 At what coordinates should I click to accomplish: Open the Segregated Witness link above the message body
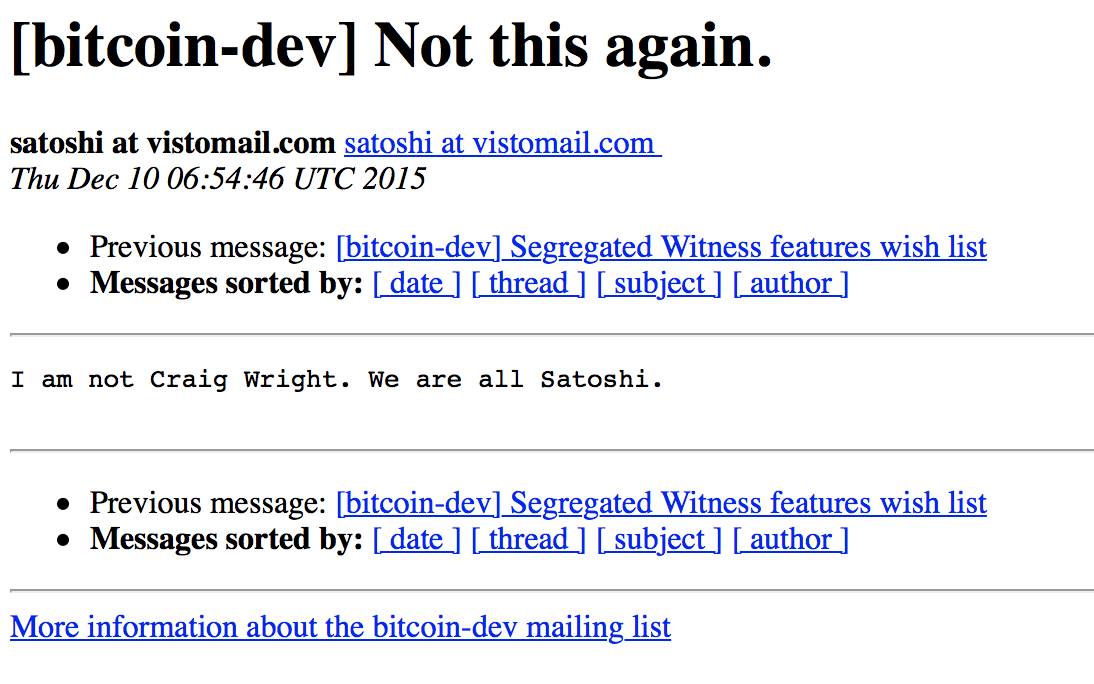click(661, 247)
